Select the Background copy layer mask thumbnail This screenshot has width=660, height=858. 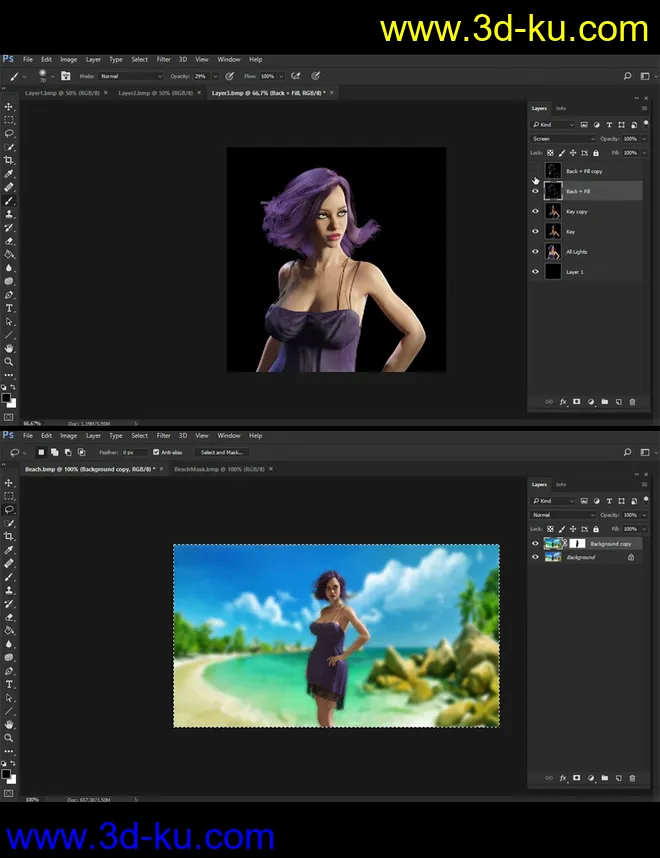click(x=577, y=543)
